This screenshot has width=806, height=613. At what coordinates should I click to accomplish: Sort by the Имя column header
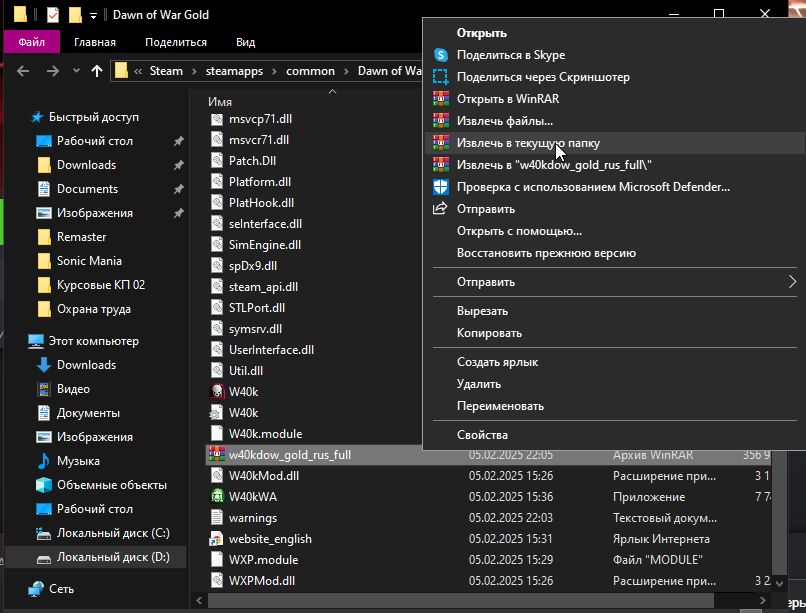click(x=220, y=102)
